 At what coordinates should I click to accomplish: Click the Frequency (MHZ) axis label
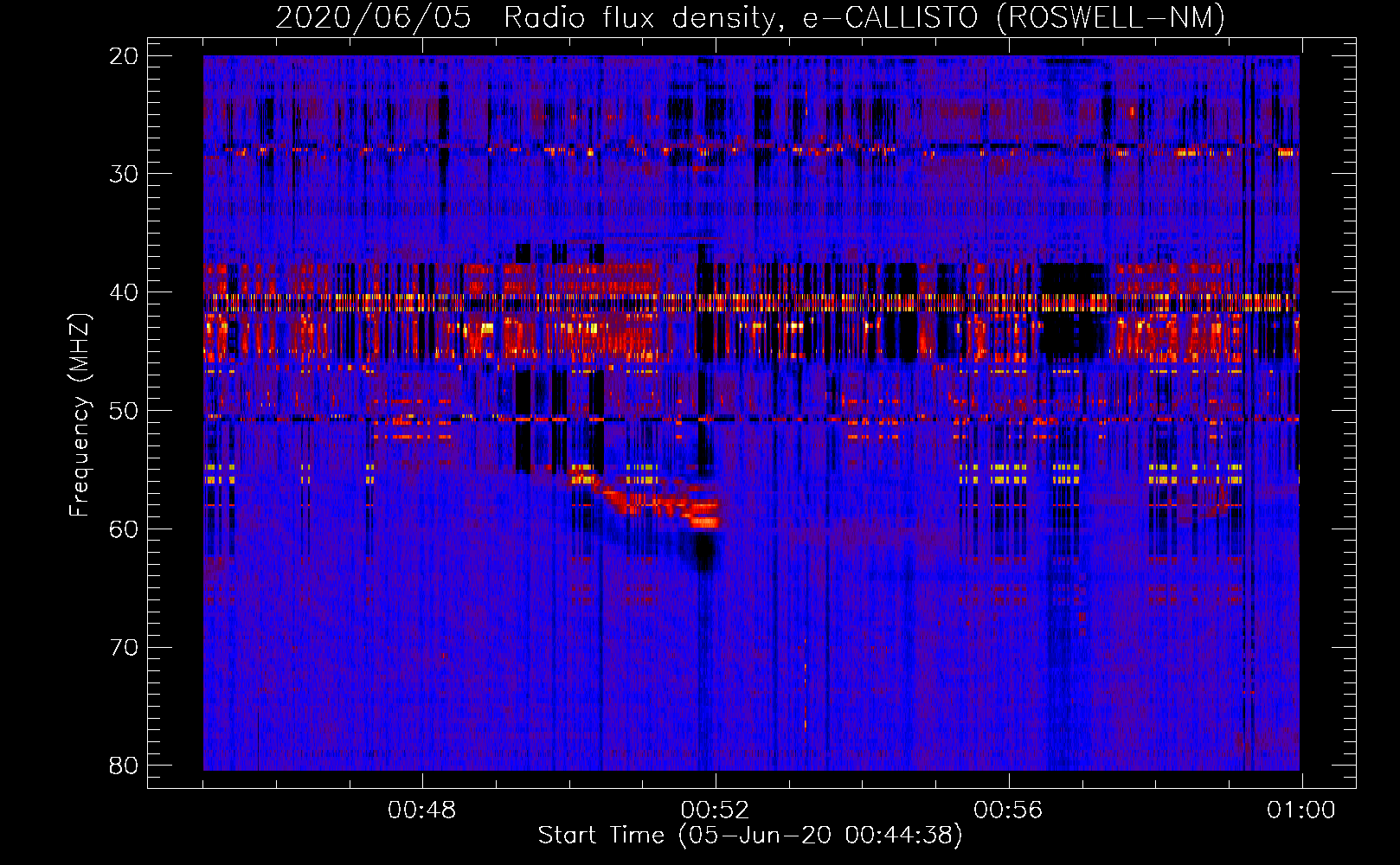80,415
